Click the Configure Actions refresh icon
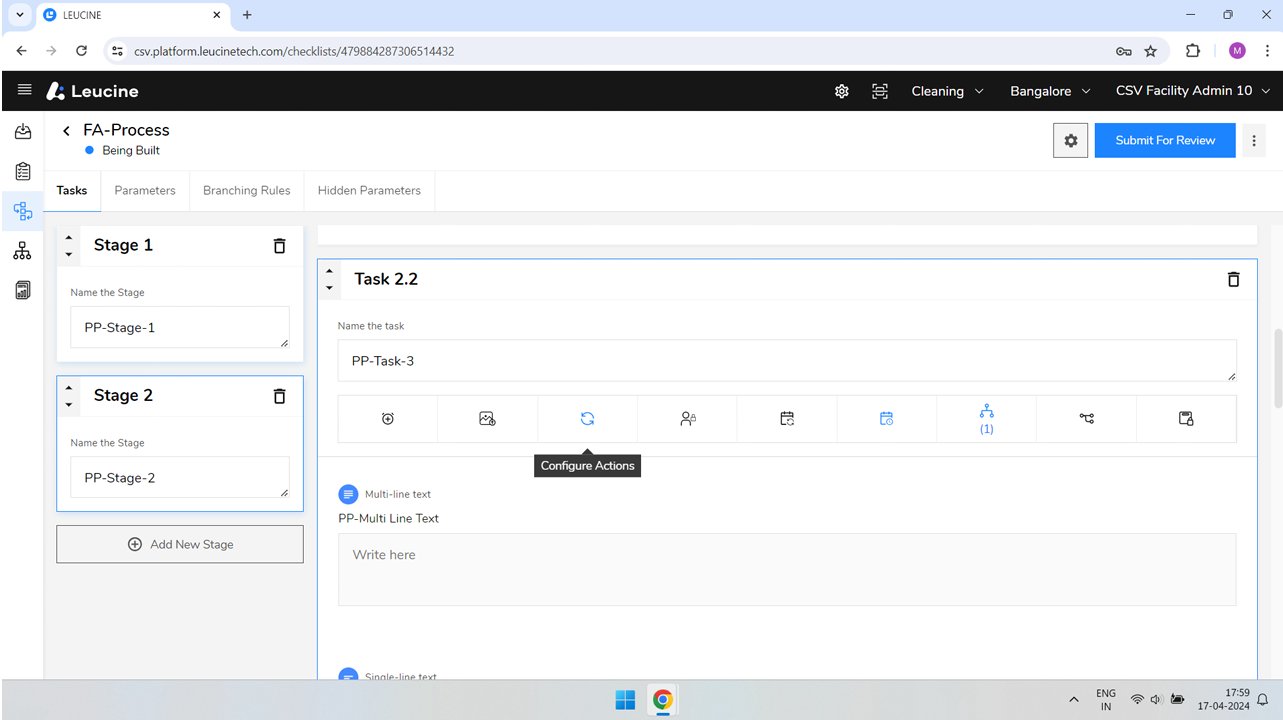This screenshot has height=720, width=1283. [x=587, y=419]
